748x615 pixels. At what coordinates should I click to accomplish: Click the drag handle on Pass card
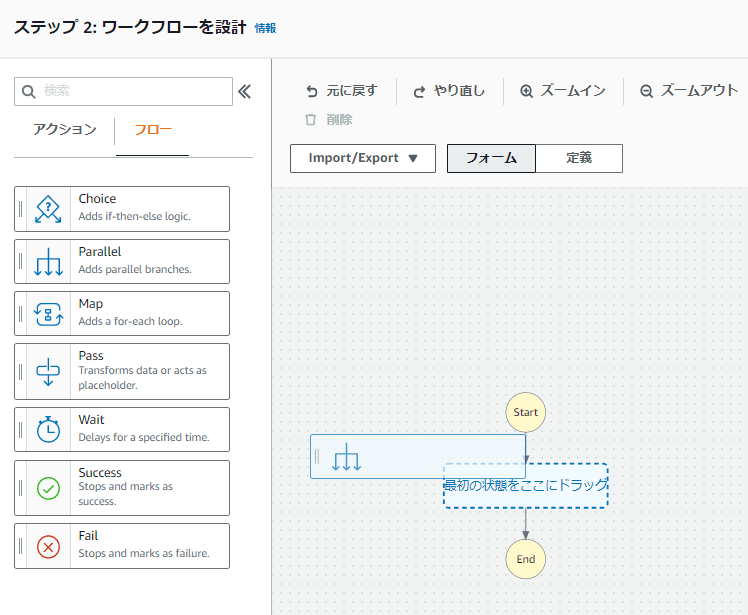tap(21, 372)
